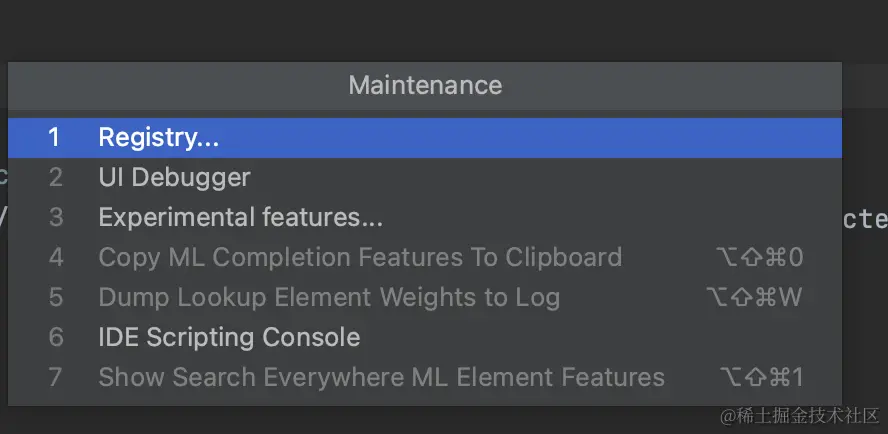888x434 pixels.
Task: Open Experimental features... entry
Action: coord(240,217)
